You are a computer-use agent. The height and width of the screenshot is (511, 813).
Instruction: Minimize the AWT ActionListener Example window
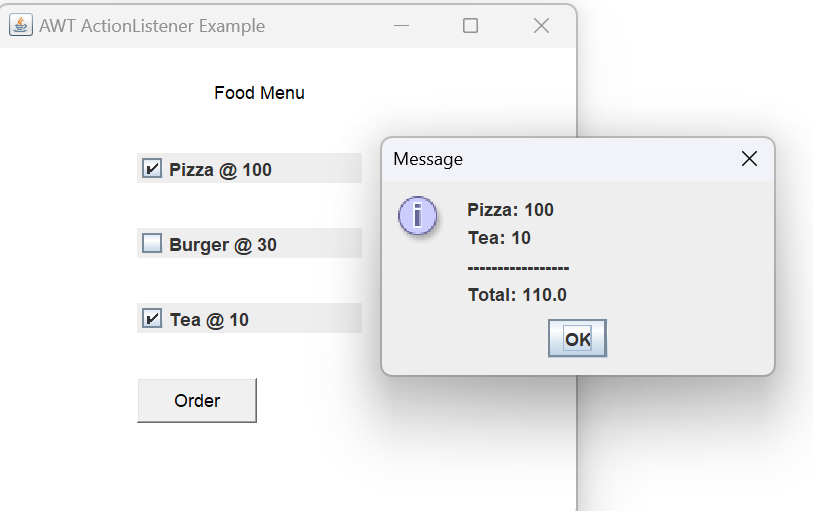[402, 26]
